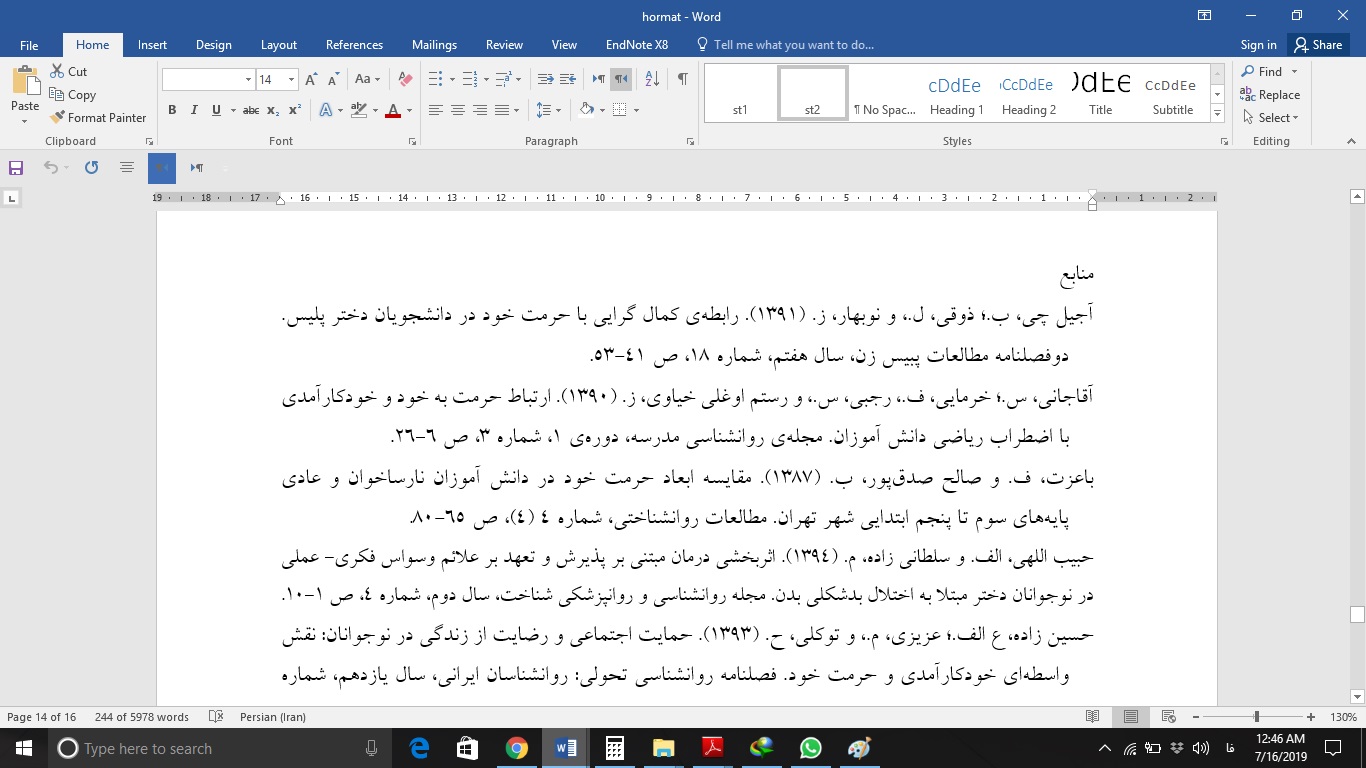
Task: Activate the Format Painter tool
Action: (98, 117)
